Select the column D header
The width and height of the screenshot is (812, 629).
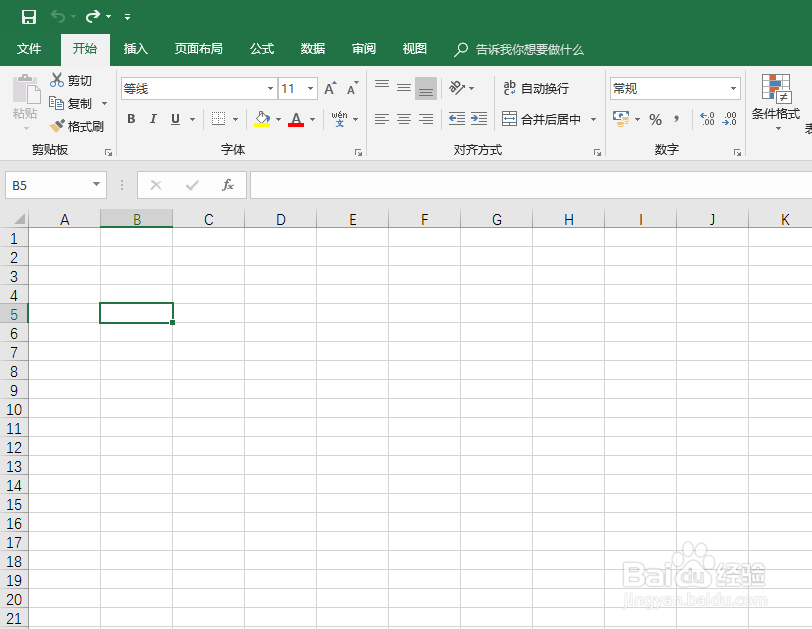[280, 220]
